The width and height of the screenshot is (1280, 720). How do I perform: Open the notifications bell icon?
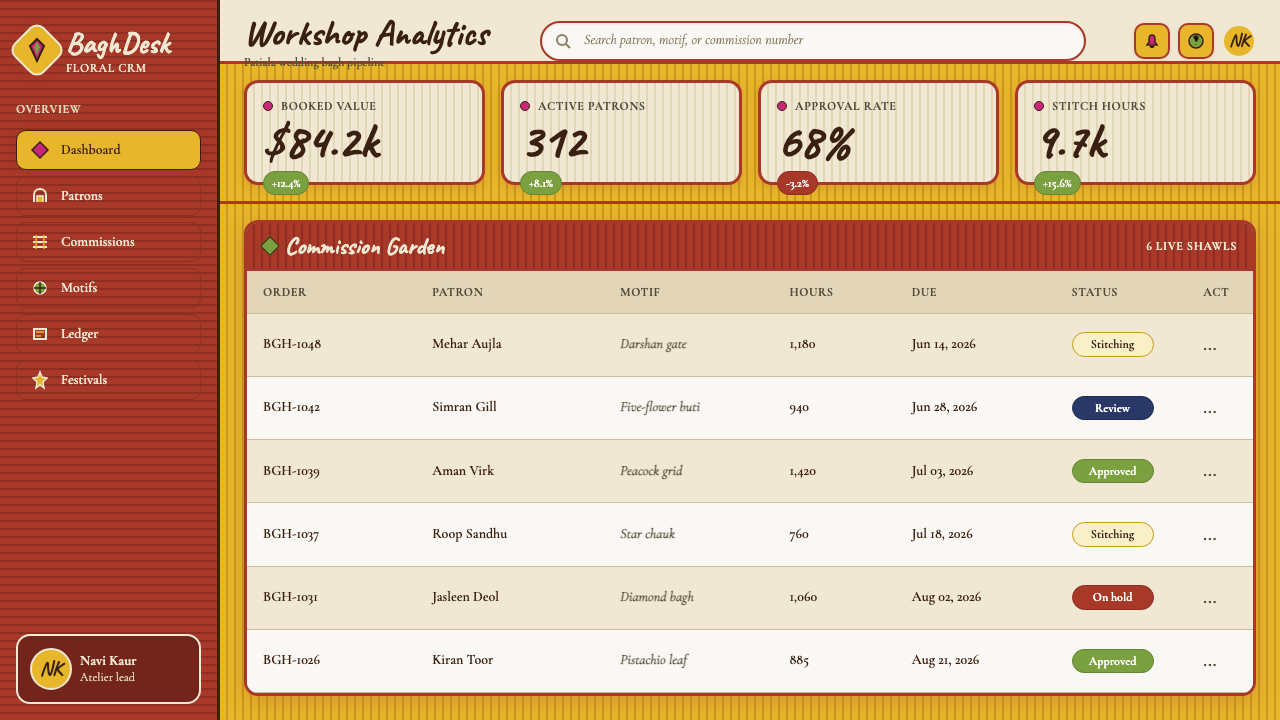tap(1152, 41)
